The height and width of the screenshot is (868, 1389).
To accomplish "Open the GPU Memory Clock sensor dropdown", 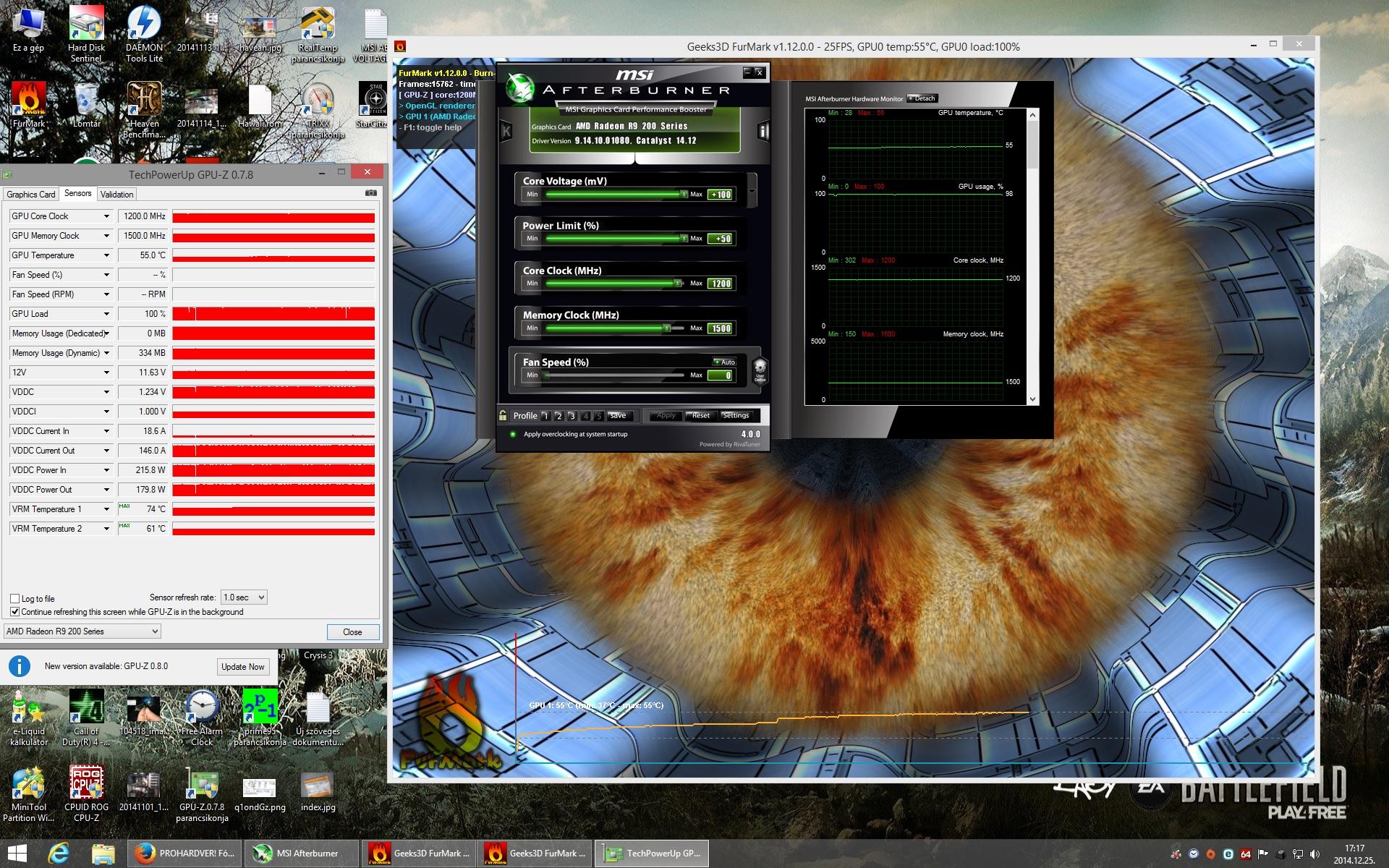I will point(106,236).
